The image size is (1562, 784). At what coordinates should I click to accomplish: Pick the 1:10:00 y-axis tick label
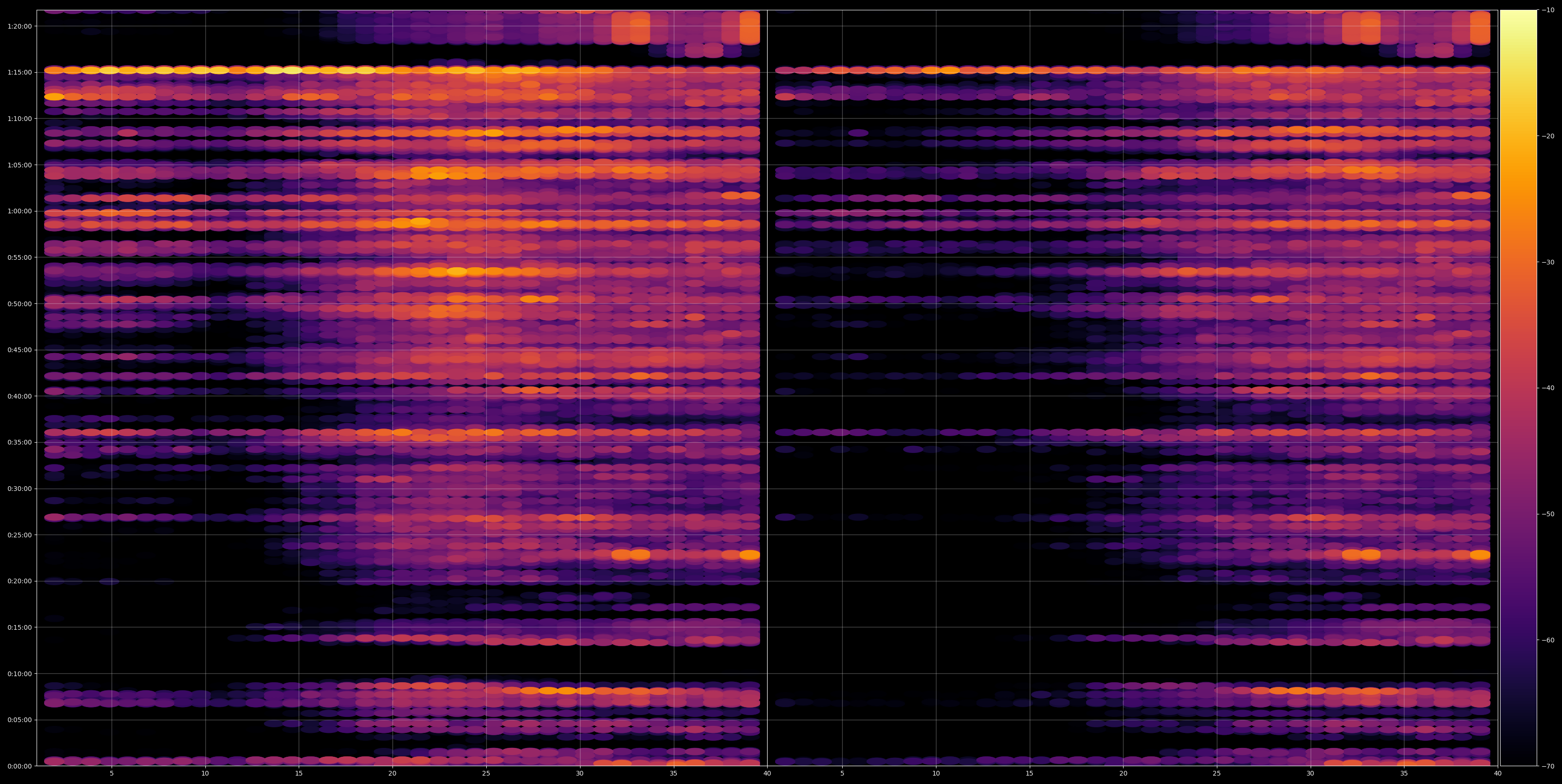tap(19, 118)
